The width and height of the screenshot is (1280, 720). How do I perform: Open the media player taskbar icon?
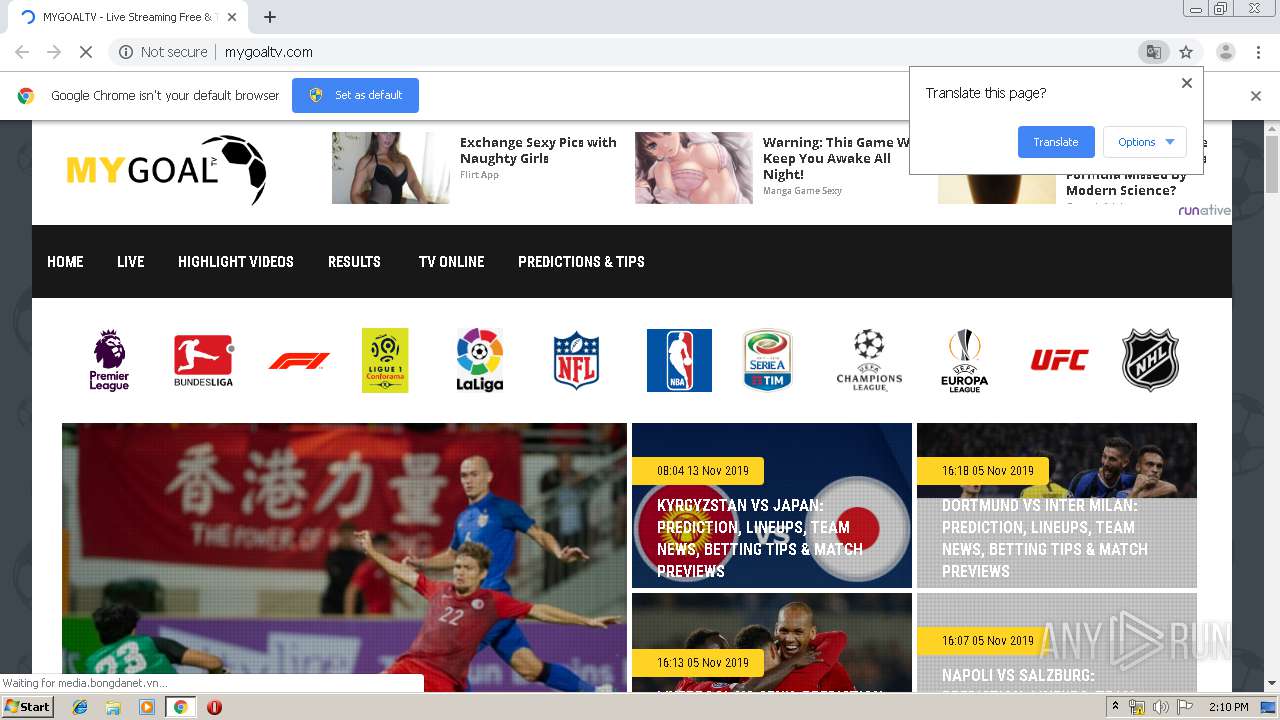click(x=147, y=707)
